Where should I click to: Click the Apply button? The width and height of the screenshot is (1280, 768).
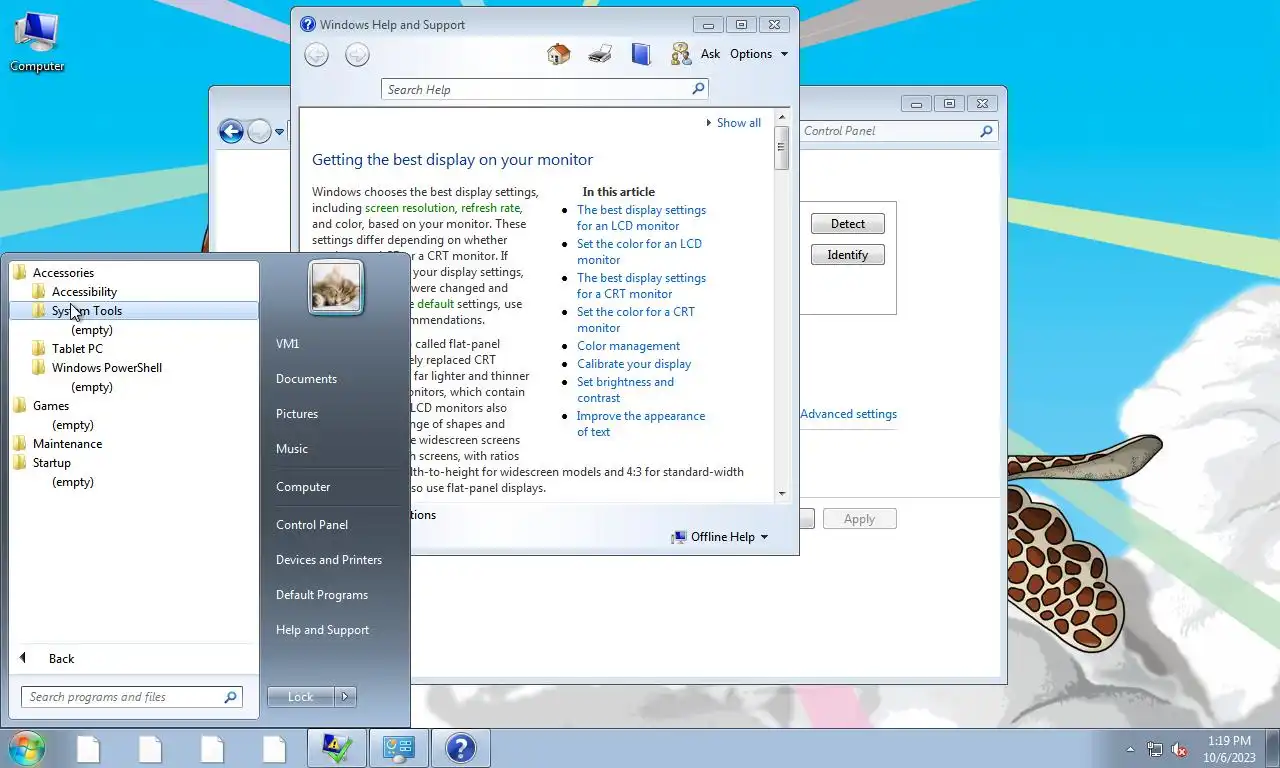click(859, 519)
